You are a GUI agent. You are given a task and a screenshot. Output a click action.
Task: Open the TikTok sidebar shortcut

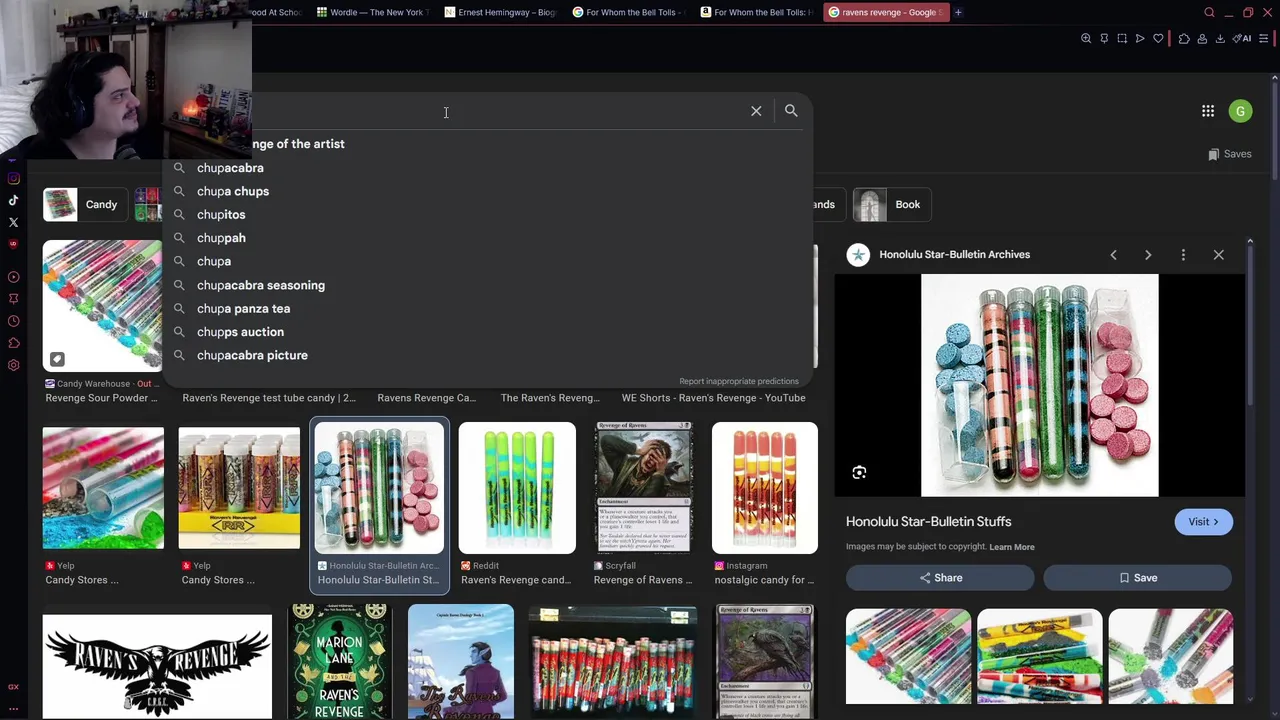point(13,200)
